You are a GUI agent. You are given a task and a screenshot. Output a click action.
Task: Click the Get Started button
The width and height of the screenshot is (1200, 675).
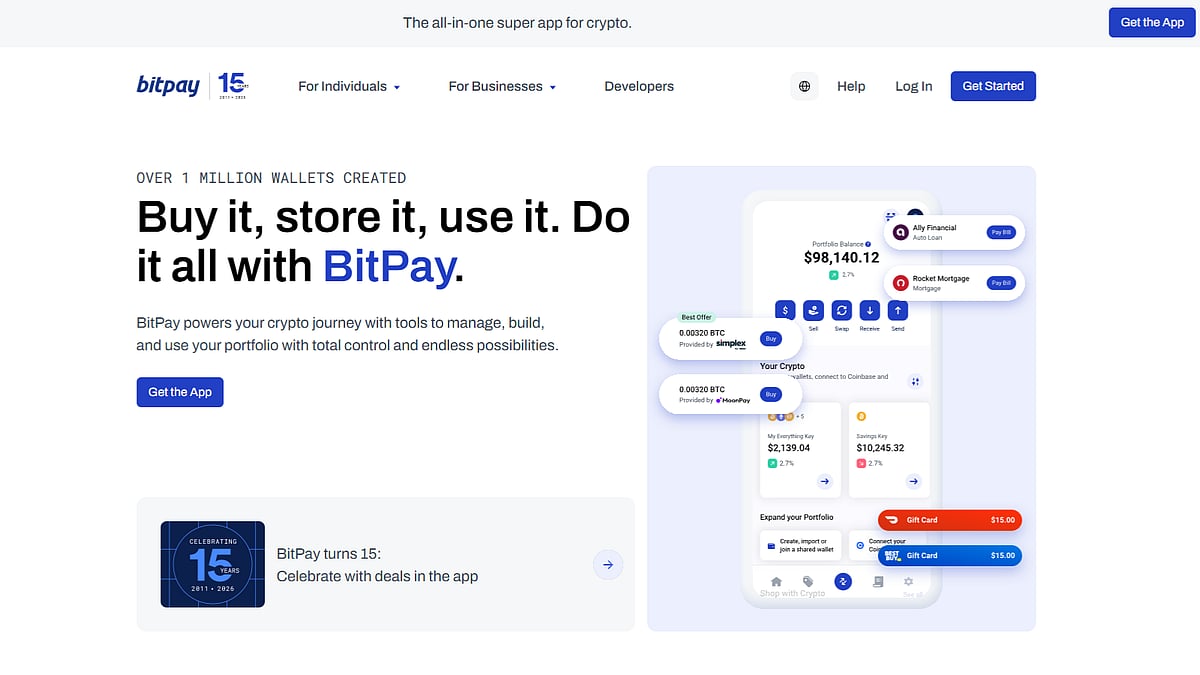993,86
